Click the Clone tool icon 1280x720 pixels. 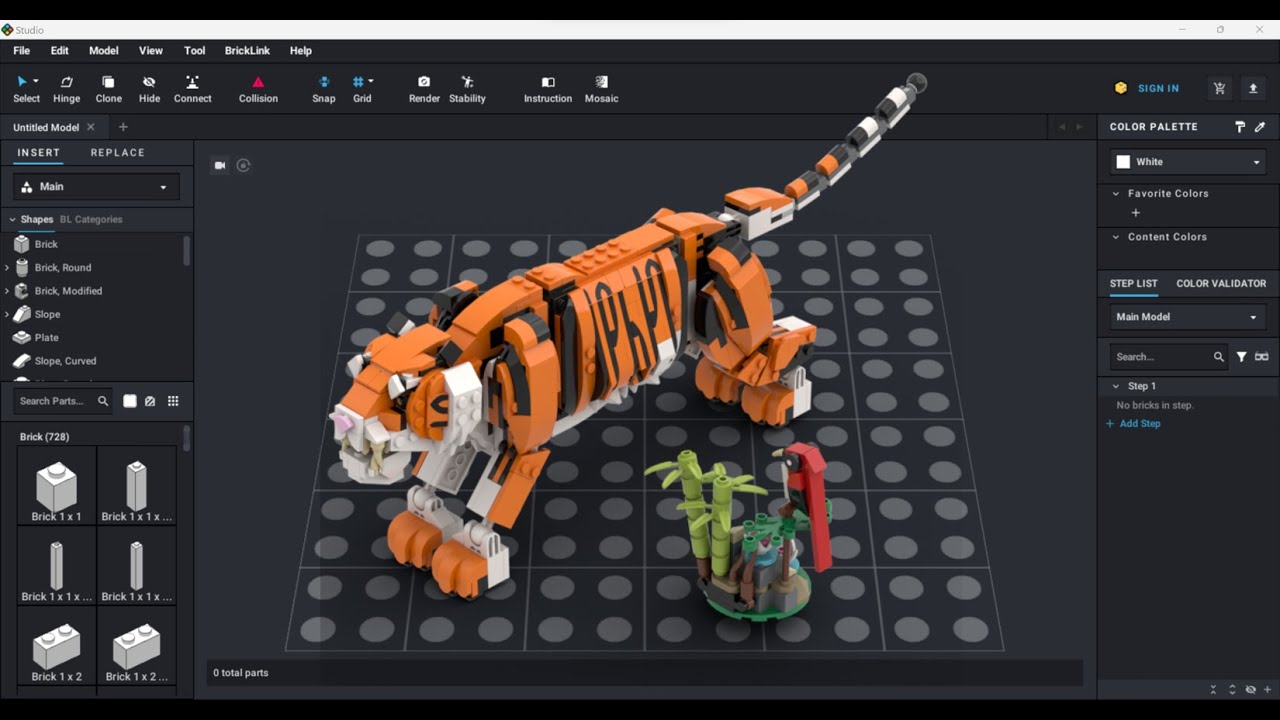click(x=108, y=82)
